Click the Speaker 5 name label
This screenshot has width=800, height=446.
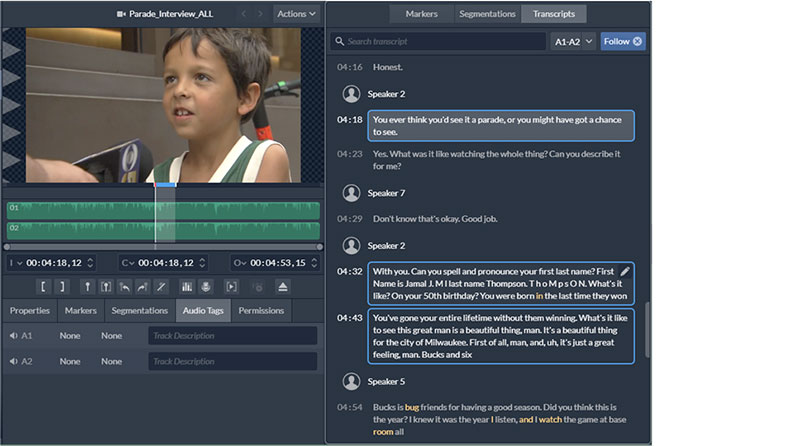[x=386, y=381]
